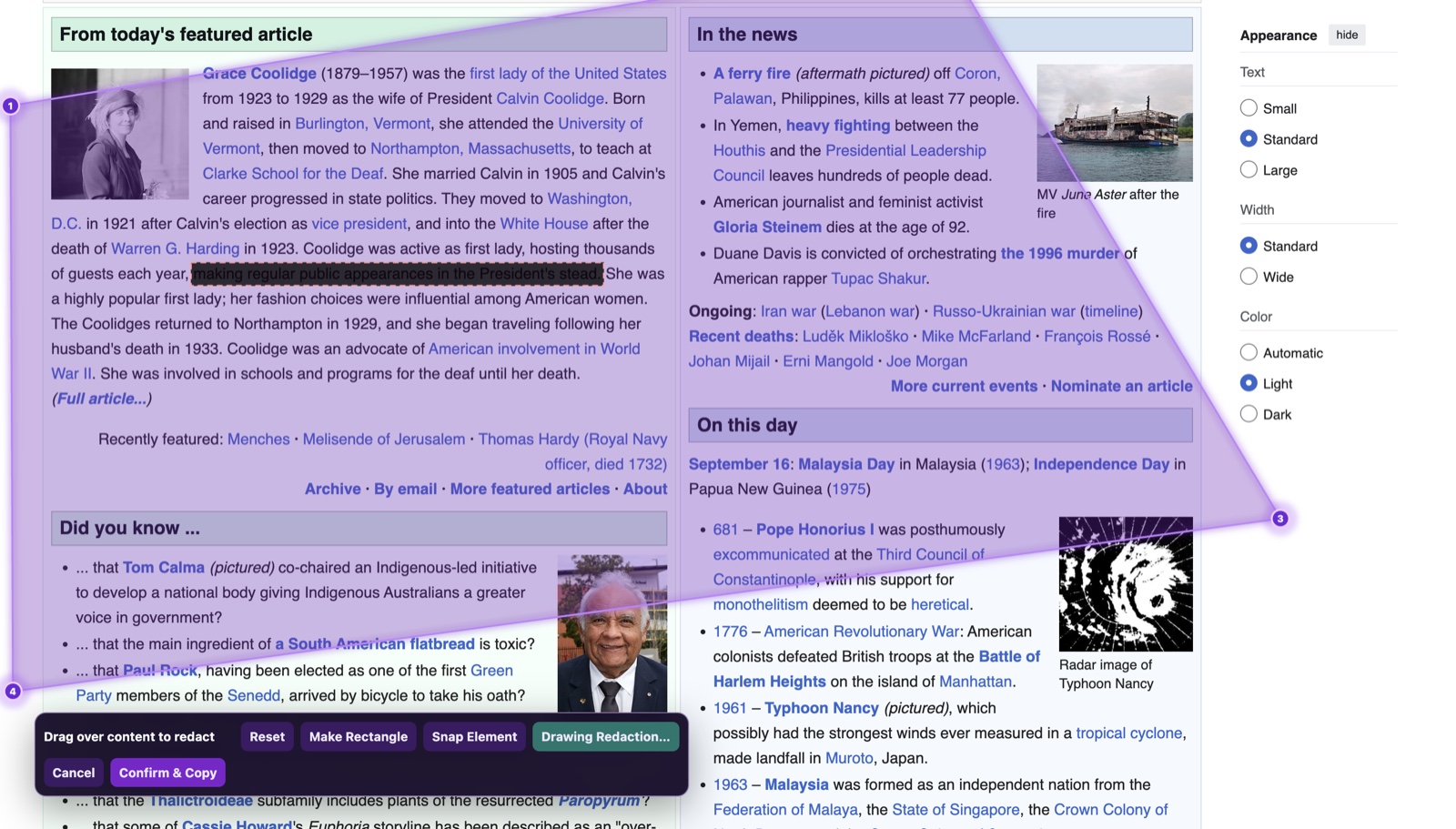1456x829 pixels.
Task: Hide the Appearance panel
Action: pos(1347,35)
